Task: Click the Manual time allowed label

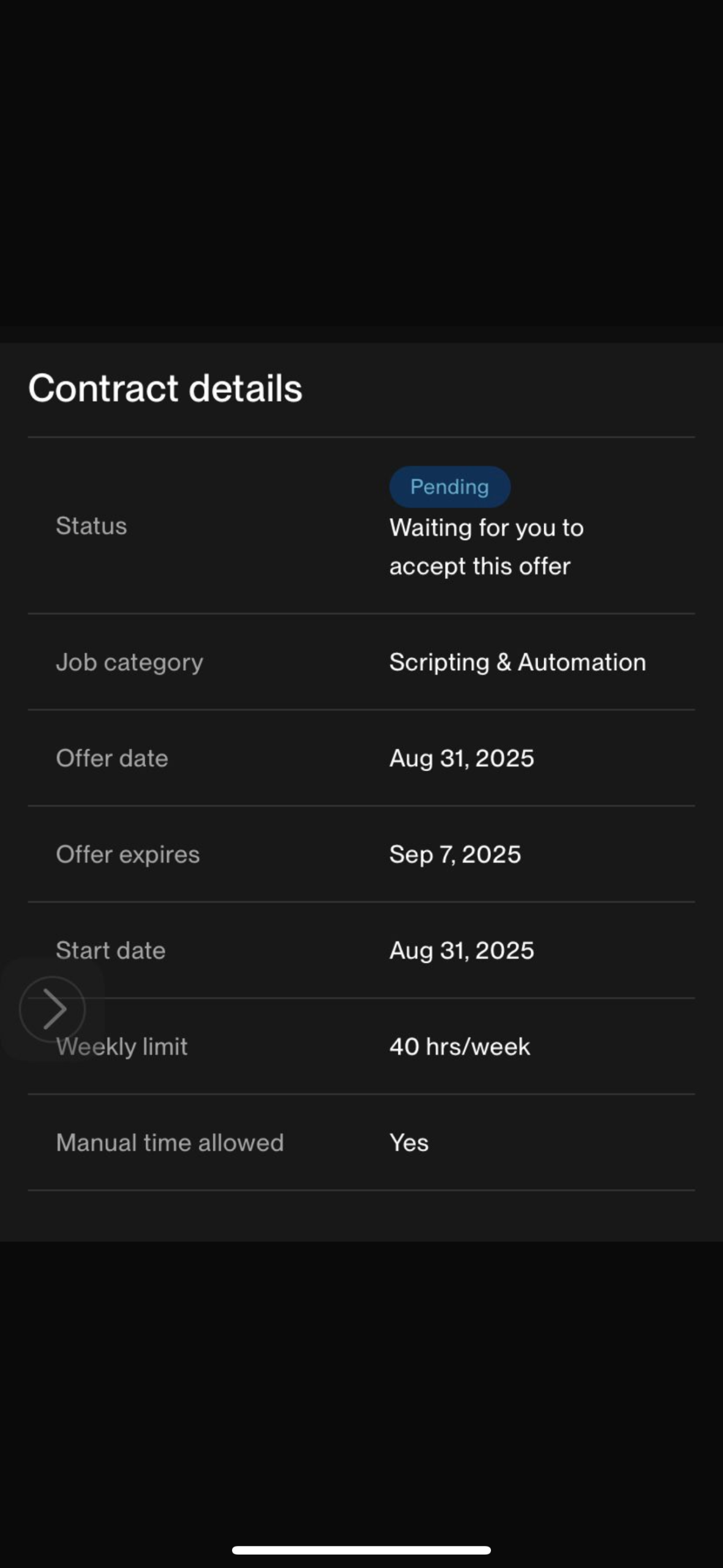Action: [x=170, y=1143]
